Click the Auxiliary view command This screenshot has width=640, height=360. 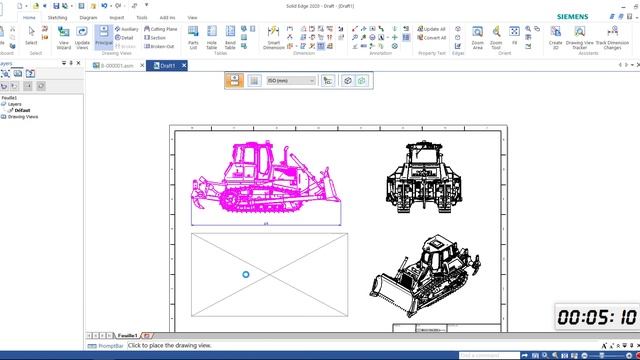coord(127,29)
